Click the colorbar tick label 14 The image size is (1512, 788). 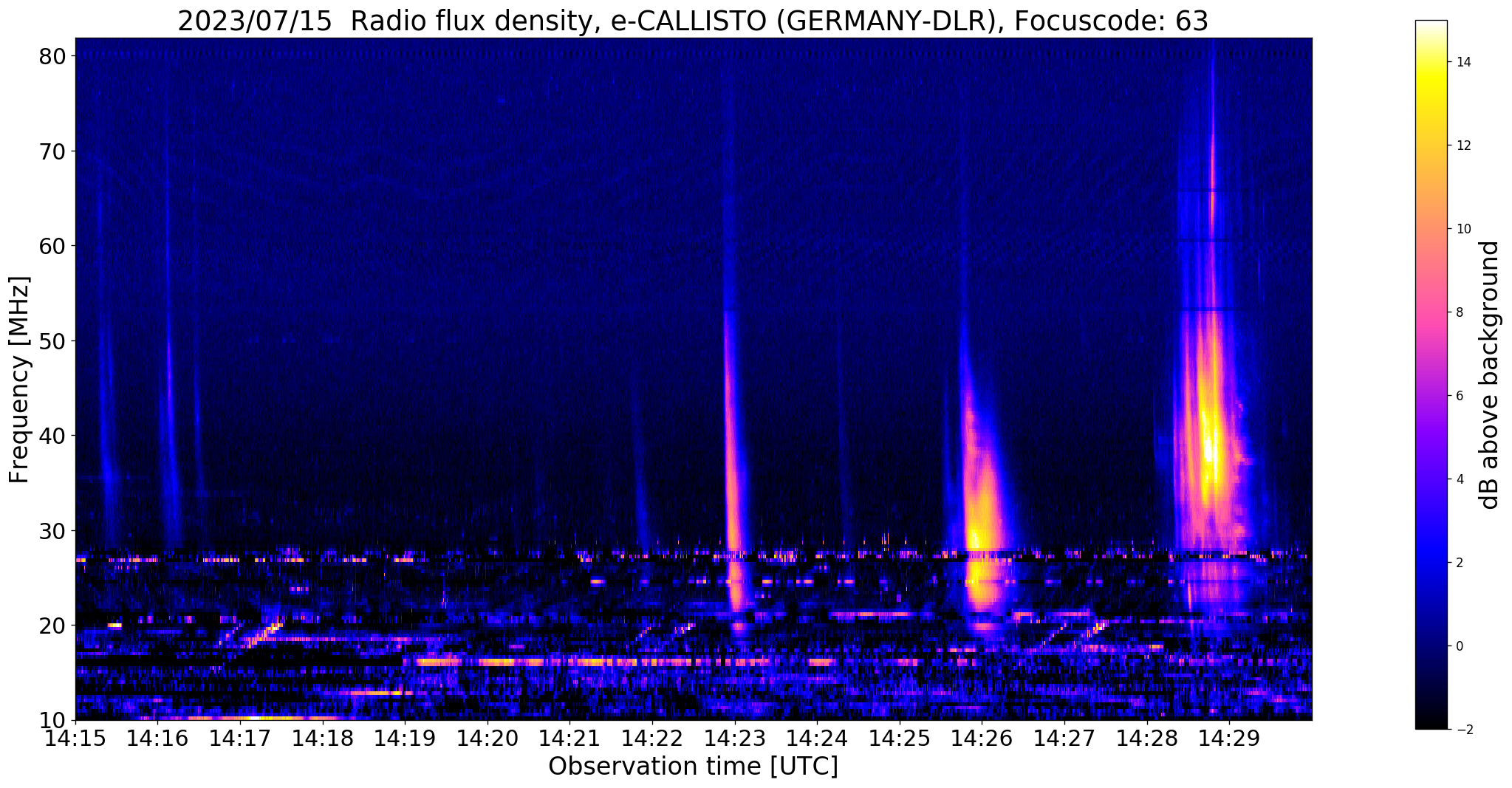pos(1463,62)
